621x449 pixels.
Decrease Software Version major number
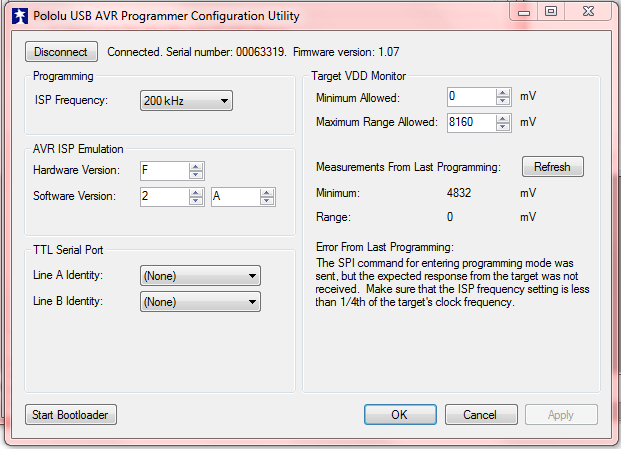point(196,201)
